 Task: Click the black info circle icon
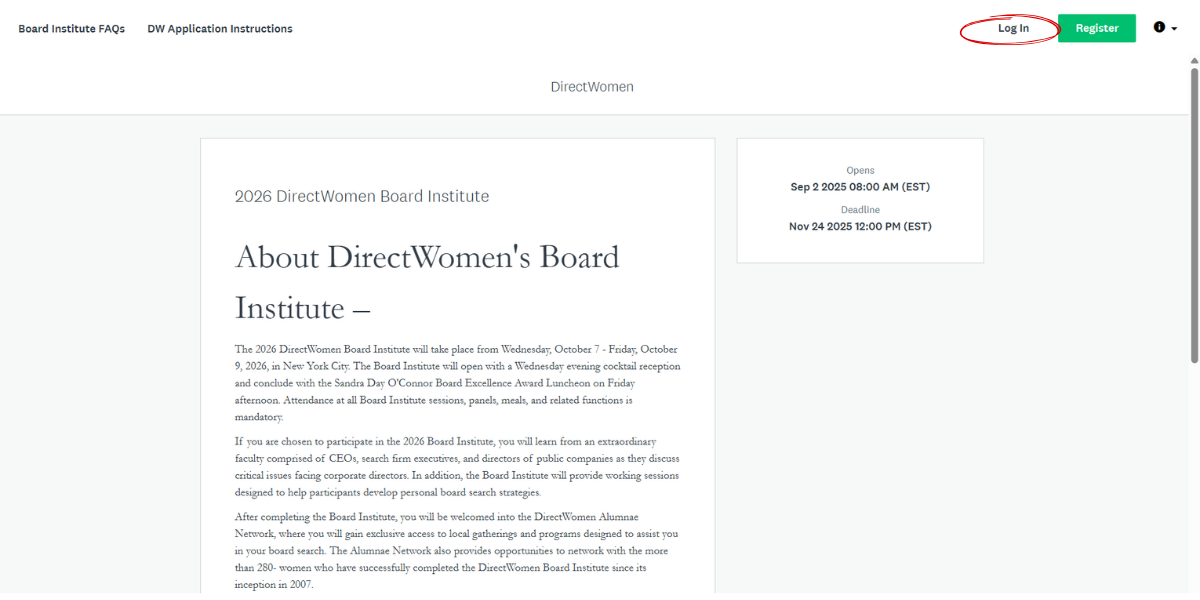pos(1159,28)
